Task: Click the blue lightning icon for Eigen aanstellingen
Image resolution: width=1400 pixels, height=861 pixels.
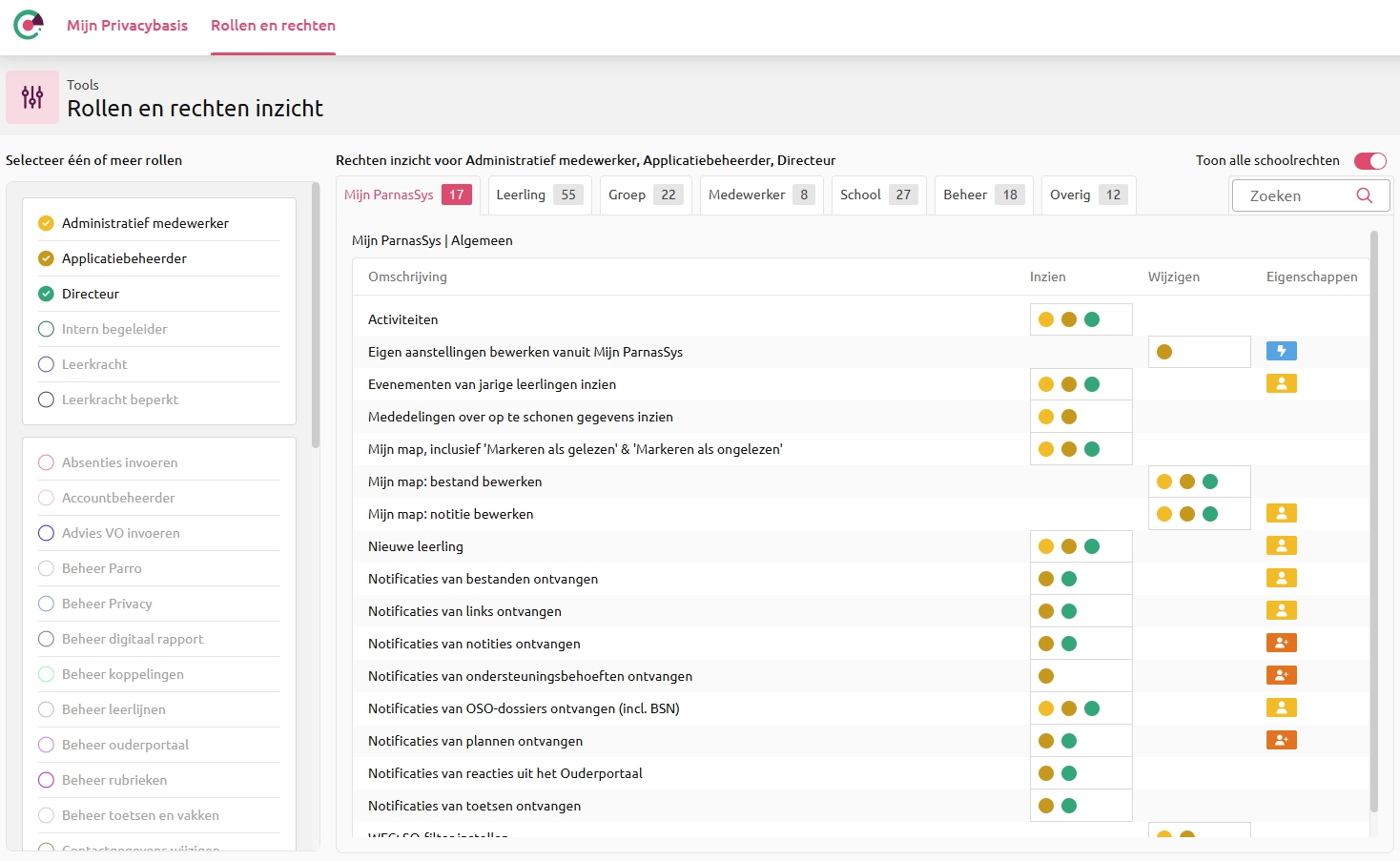Action: (x=1282, y=351)
